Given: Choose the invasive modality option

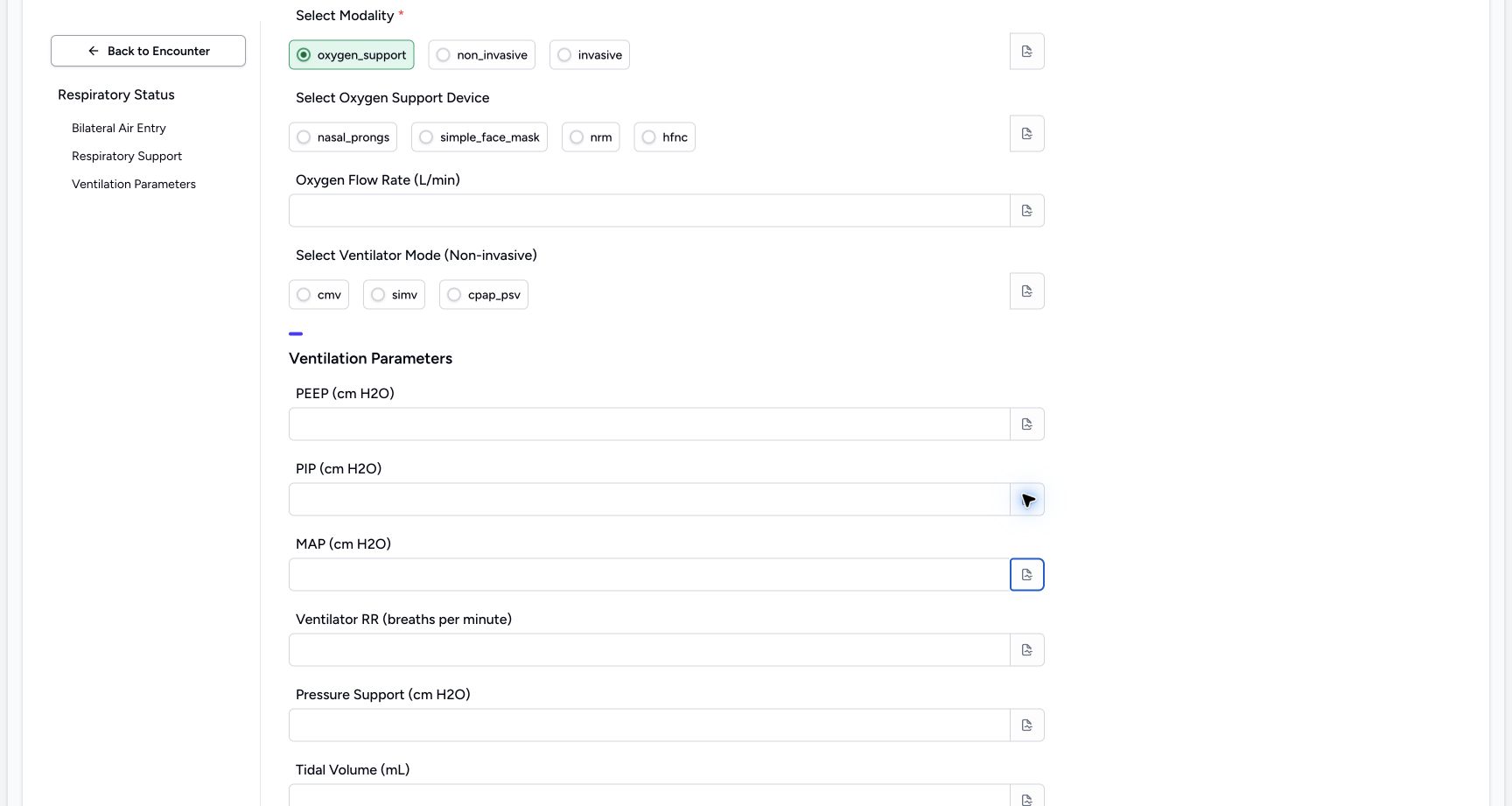Looking at the screenshot, I should (590, 55).
